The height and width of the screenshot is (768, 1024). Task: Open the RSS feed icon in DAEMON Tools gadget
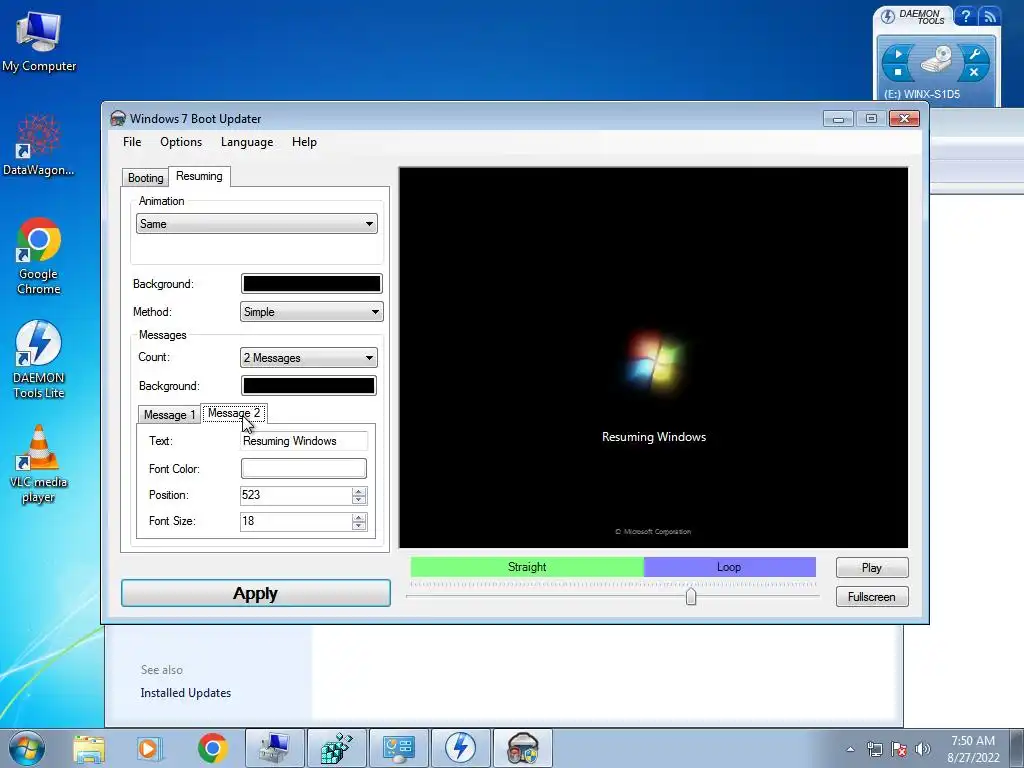[x=990, y=16]
